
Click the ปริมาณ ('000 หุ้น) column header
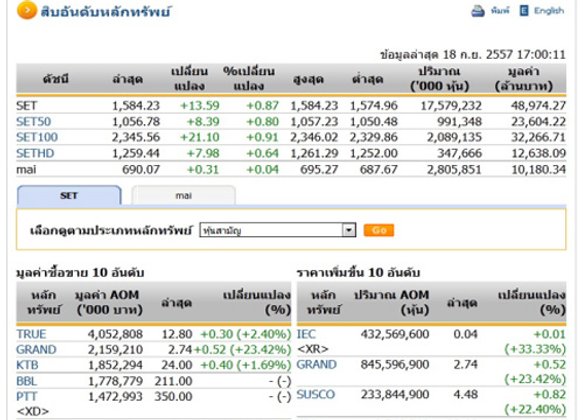point(439,79)
